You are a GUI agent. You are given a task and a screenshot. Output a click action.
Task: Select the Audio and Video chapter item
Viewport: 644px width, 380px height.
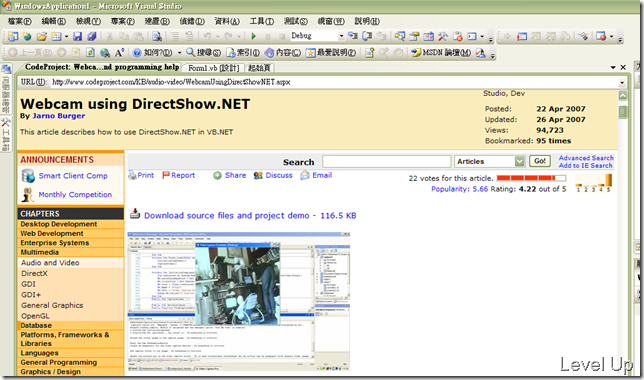tap(50, 263)
